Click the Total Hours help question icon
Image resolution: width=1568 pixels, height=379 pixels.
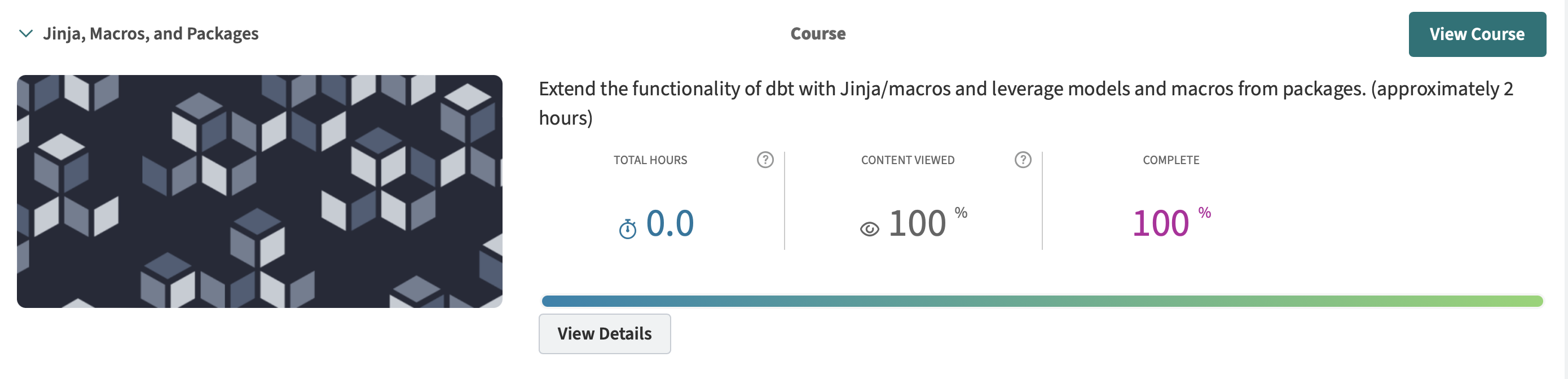click(764, 160)
